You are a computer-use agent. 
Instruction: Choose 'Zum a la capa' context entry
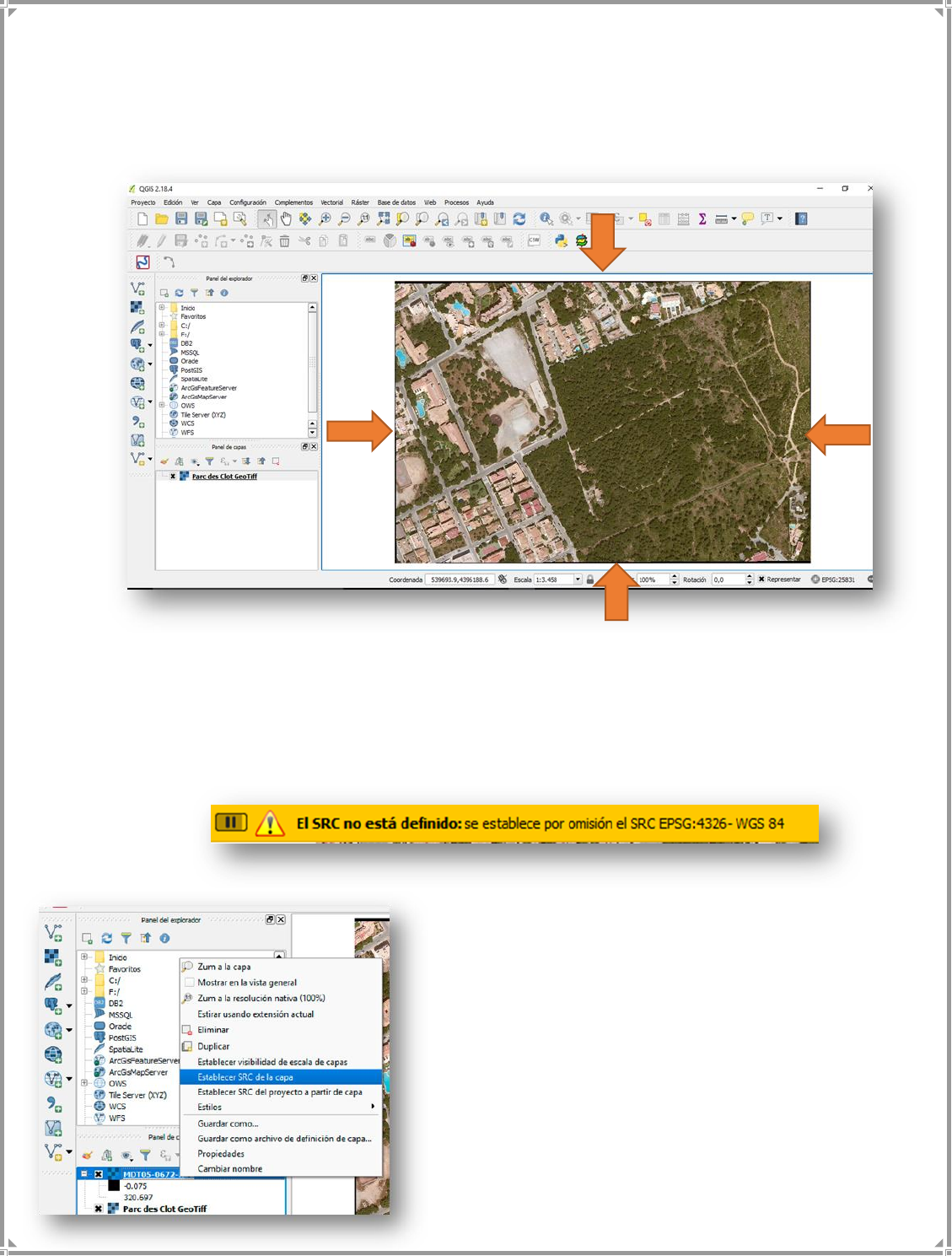(x=281, y=967)
